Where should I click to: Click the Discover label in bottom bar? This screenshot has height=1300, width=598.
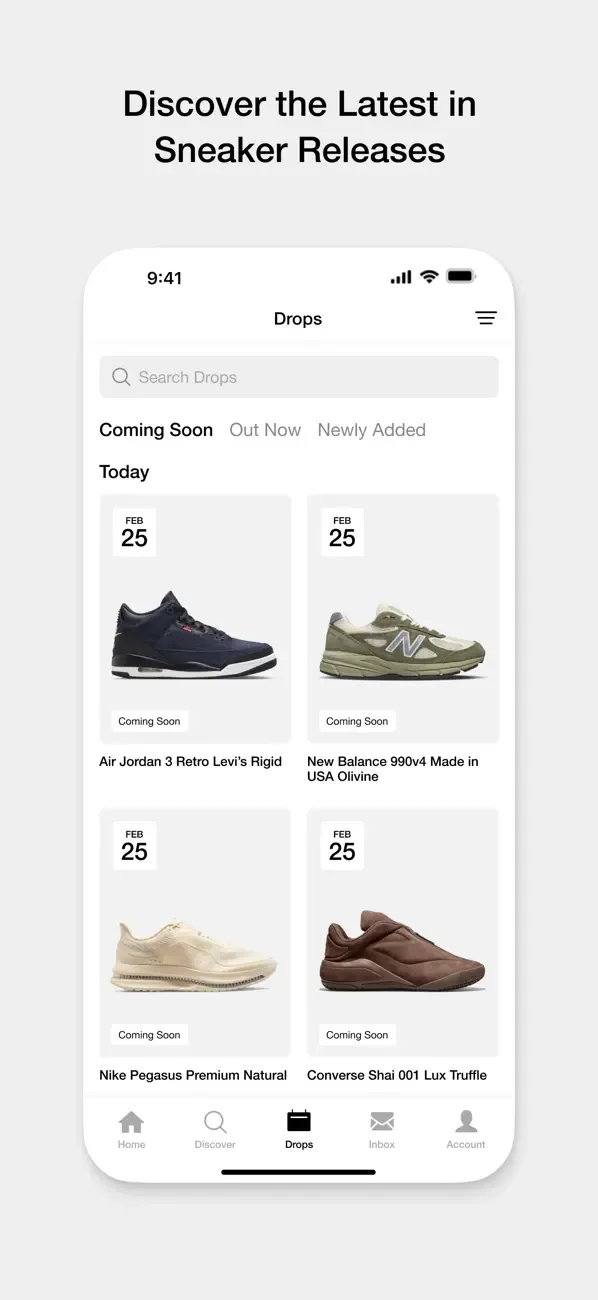(215, 1145)
